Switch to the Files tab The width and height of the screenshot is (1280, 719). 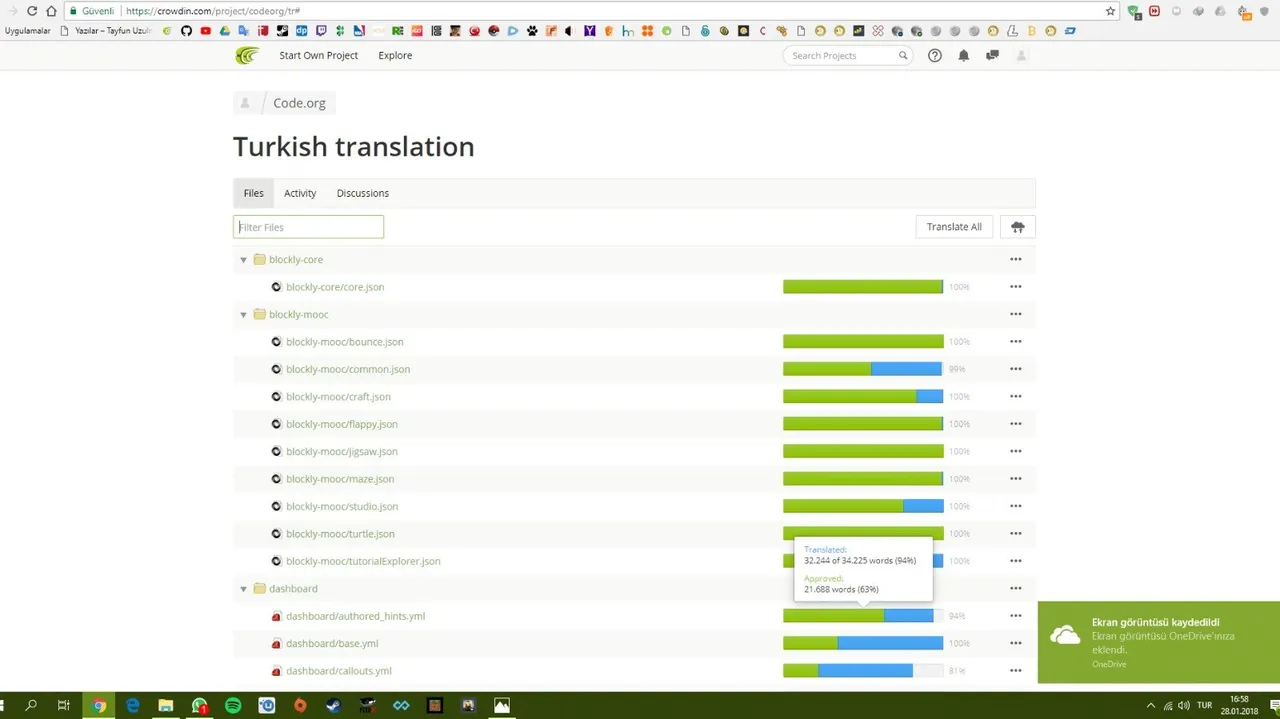coord(254,193)
